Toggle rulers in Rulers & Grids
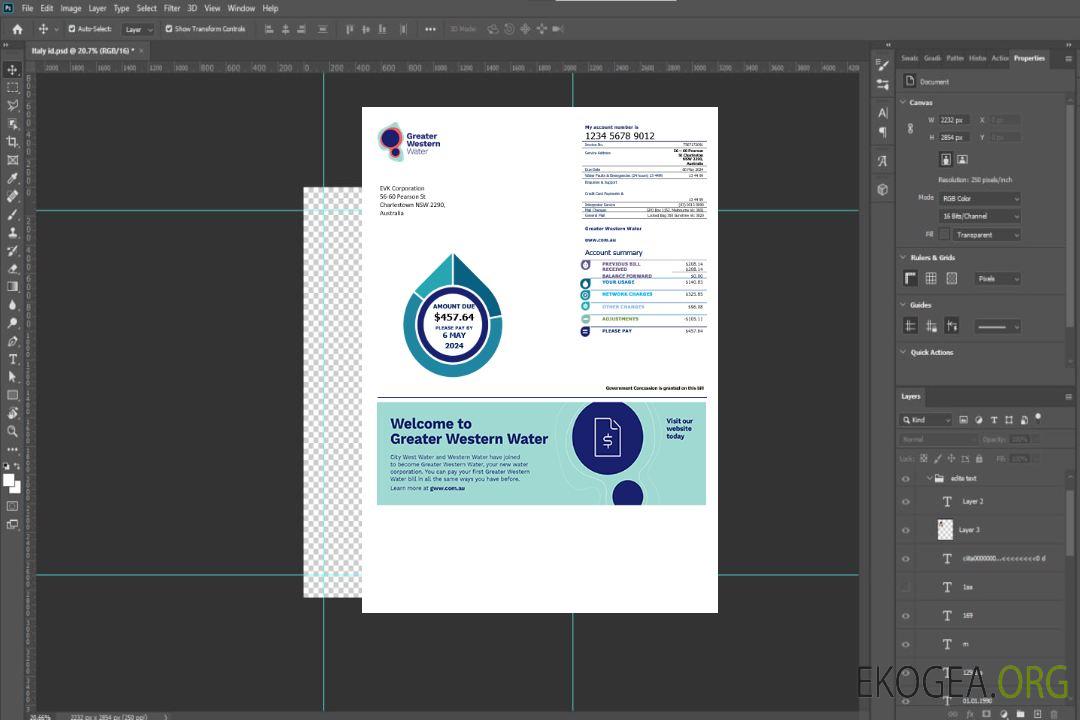 (911, 278)
